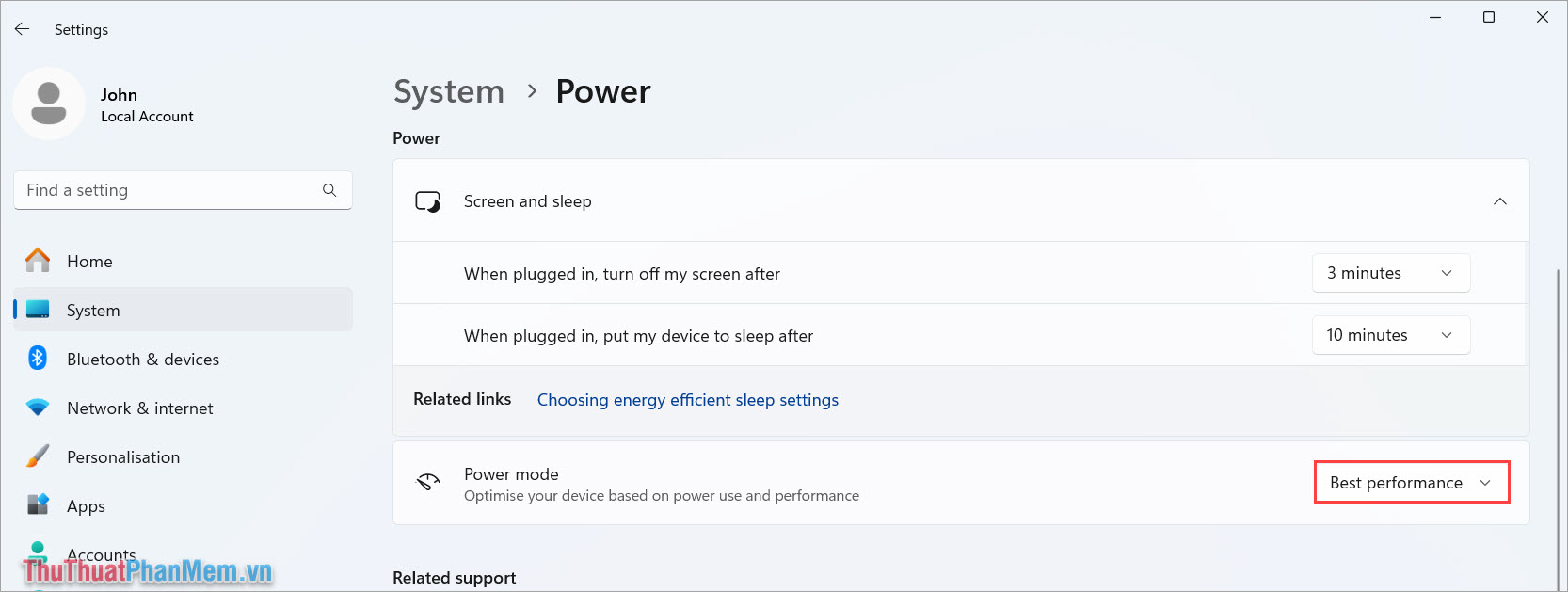The height and width of the screenshot is (592, 1568).
Task: Open Bluetooth & devices settings
Action: coord(143,359)
